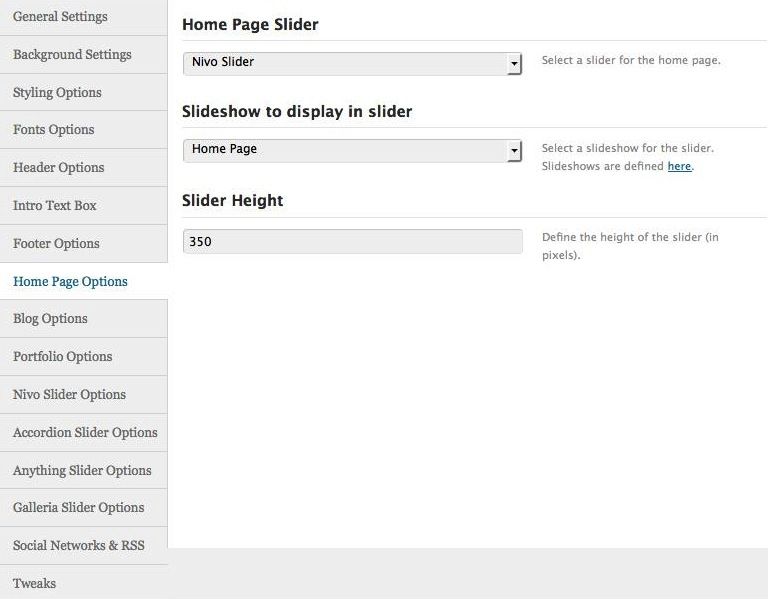Select Accordion Slider Options
Screen dimensions: 768x599
click(x=85, y=433)
